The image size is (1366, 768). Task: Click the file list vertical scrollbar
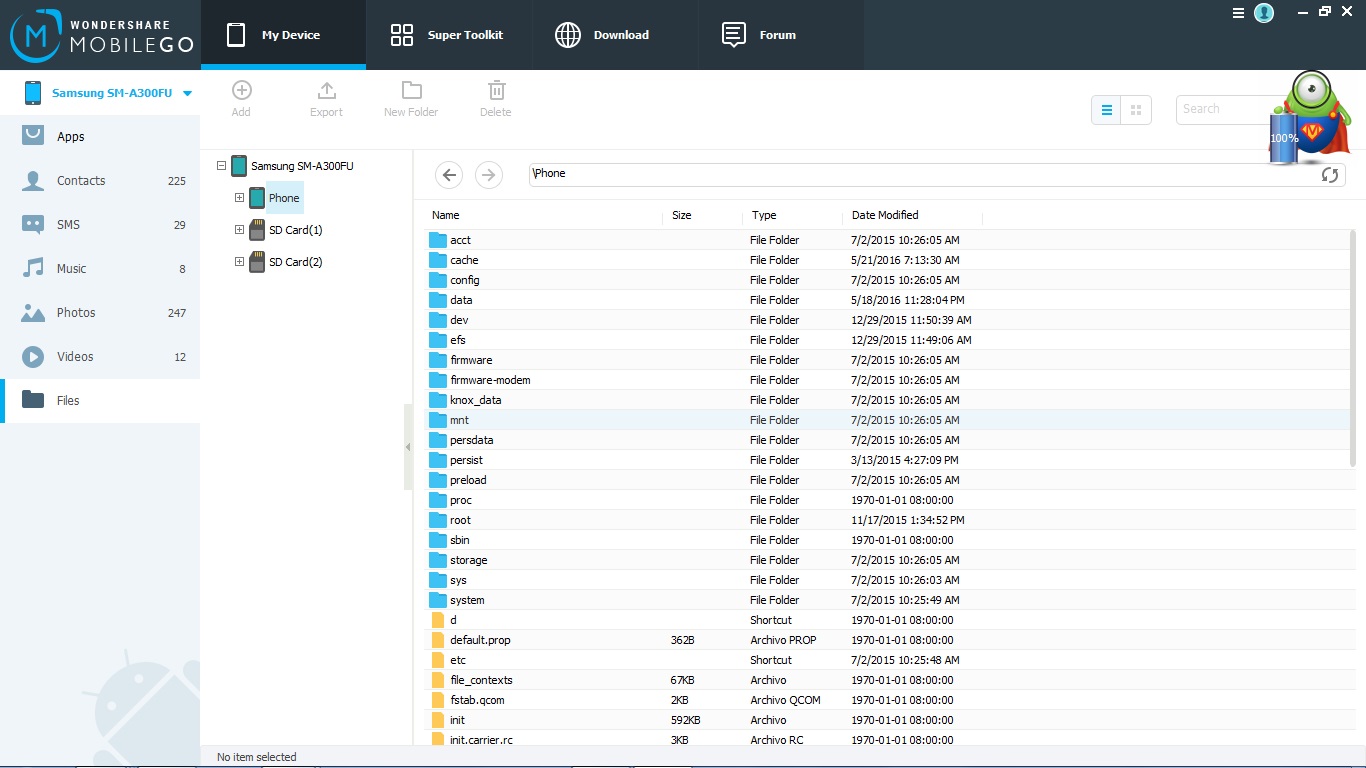pos(1353,350)
